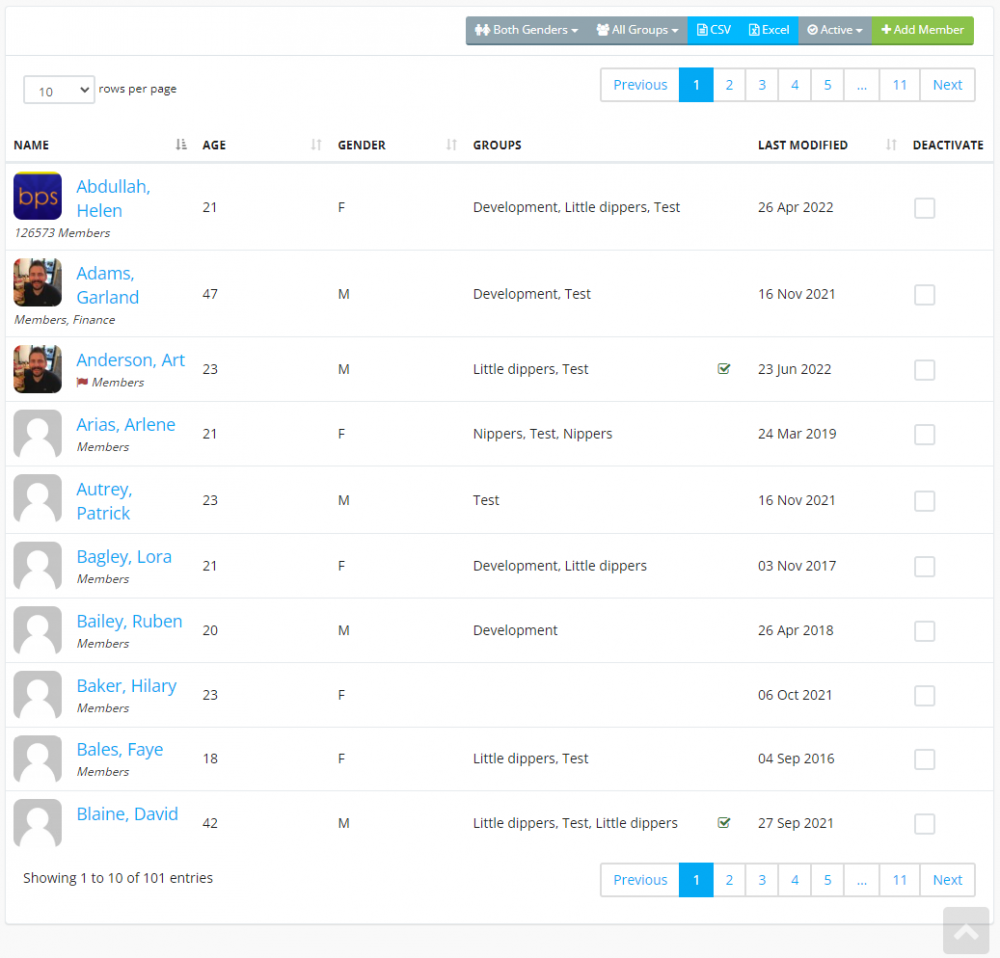Click the bps avatar for Abdullah, Helen

[x=37, y=196]
